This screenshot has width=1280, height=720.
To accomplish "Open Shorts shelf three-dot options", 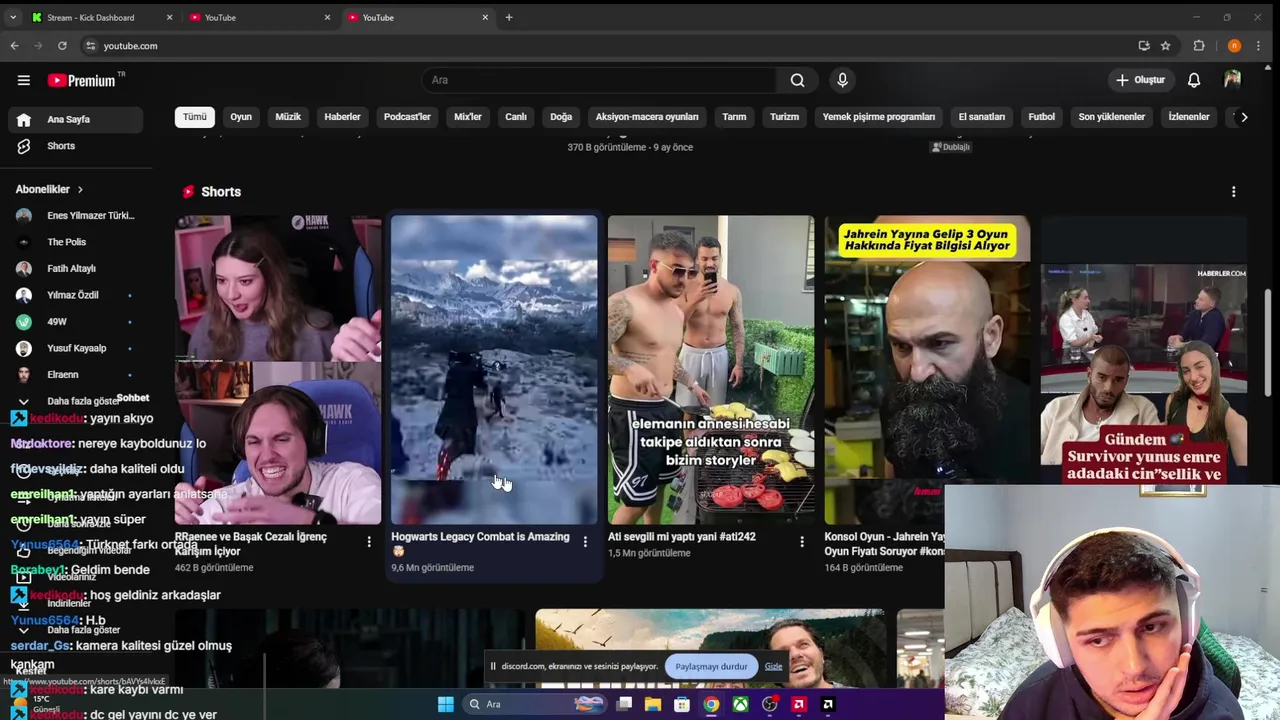I will click(1233, 192).
